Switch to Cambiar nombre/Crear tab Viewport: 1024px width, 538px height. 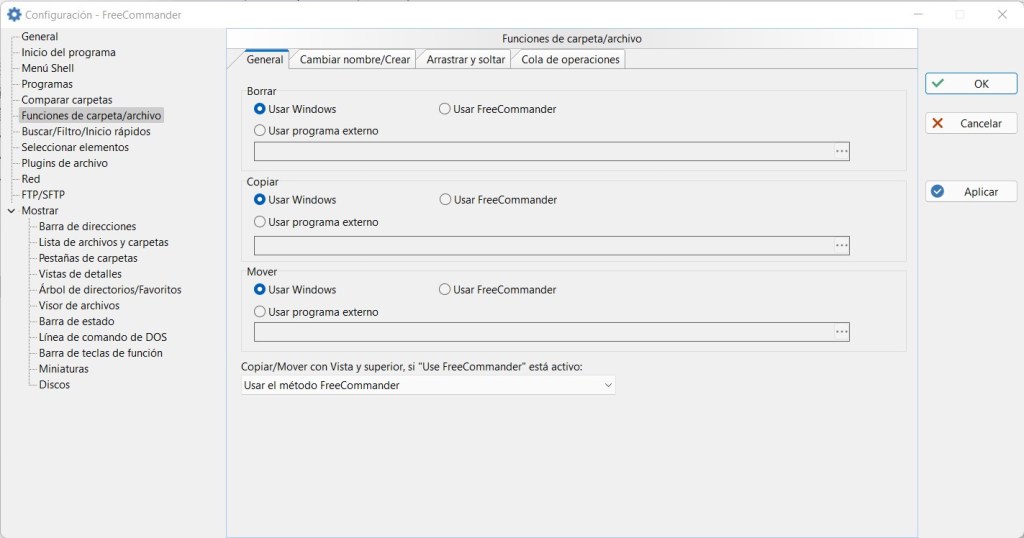355,60
